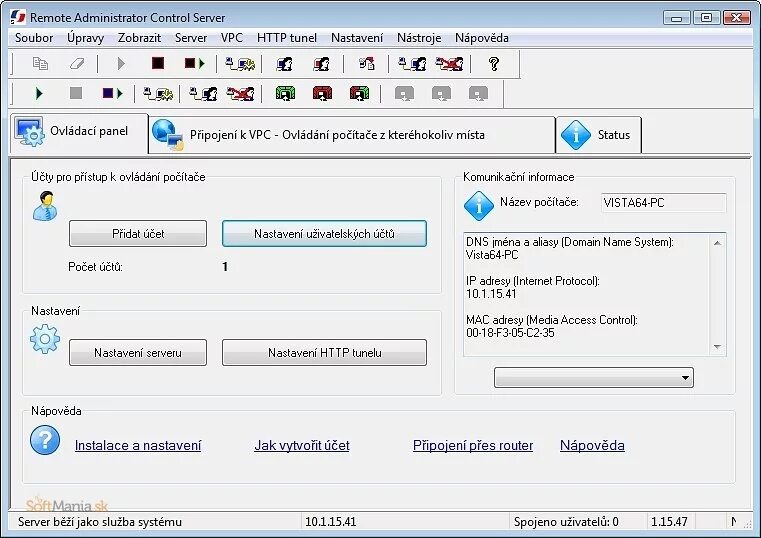Open the Připojení přes router link
This screenshot has height=538, width=761.
473,445
